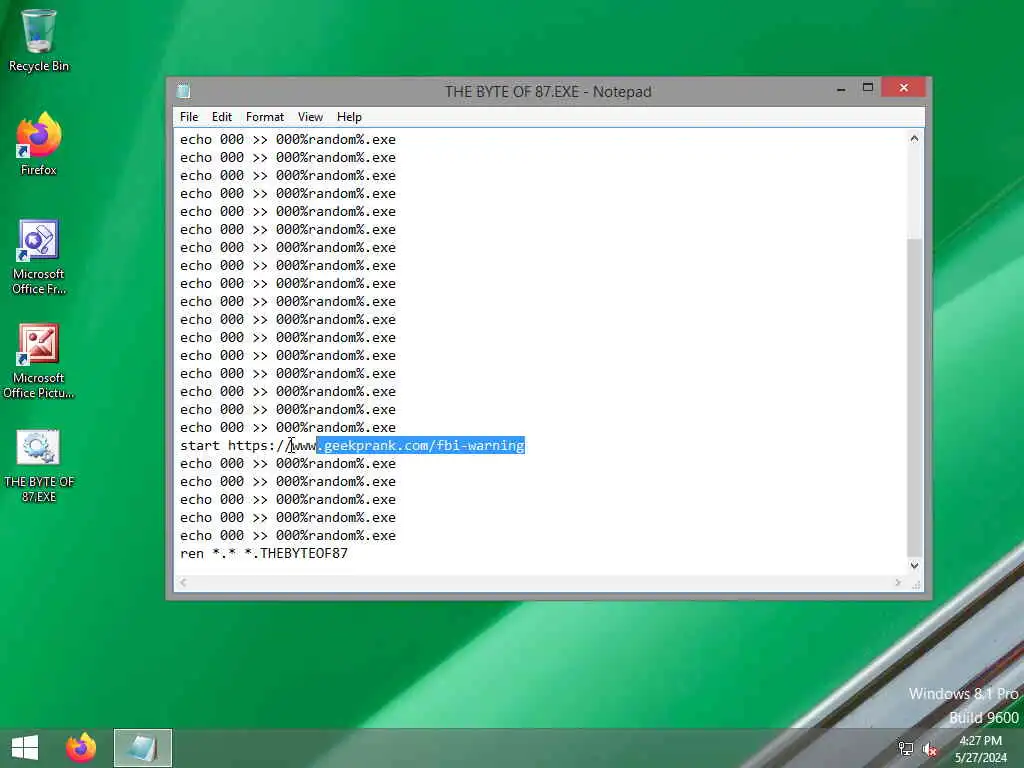Click the vertical scrollbar down arrow
Screen dimensions: 1024x768
(914, 566)
